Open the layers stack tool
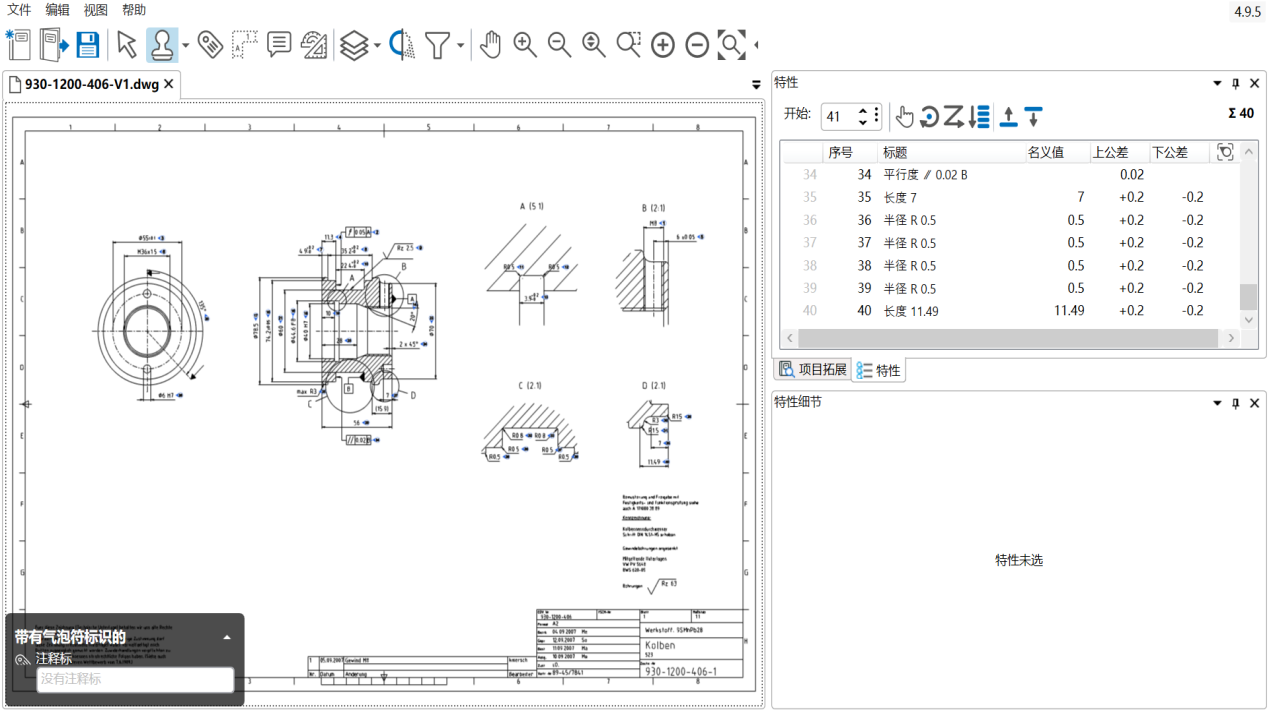 [x=354, y=45]
